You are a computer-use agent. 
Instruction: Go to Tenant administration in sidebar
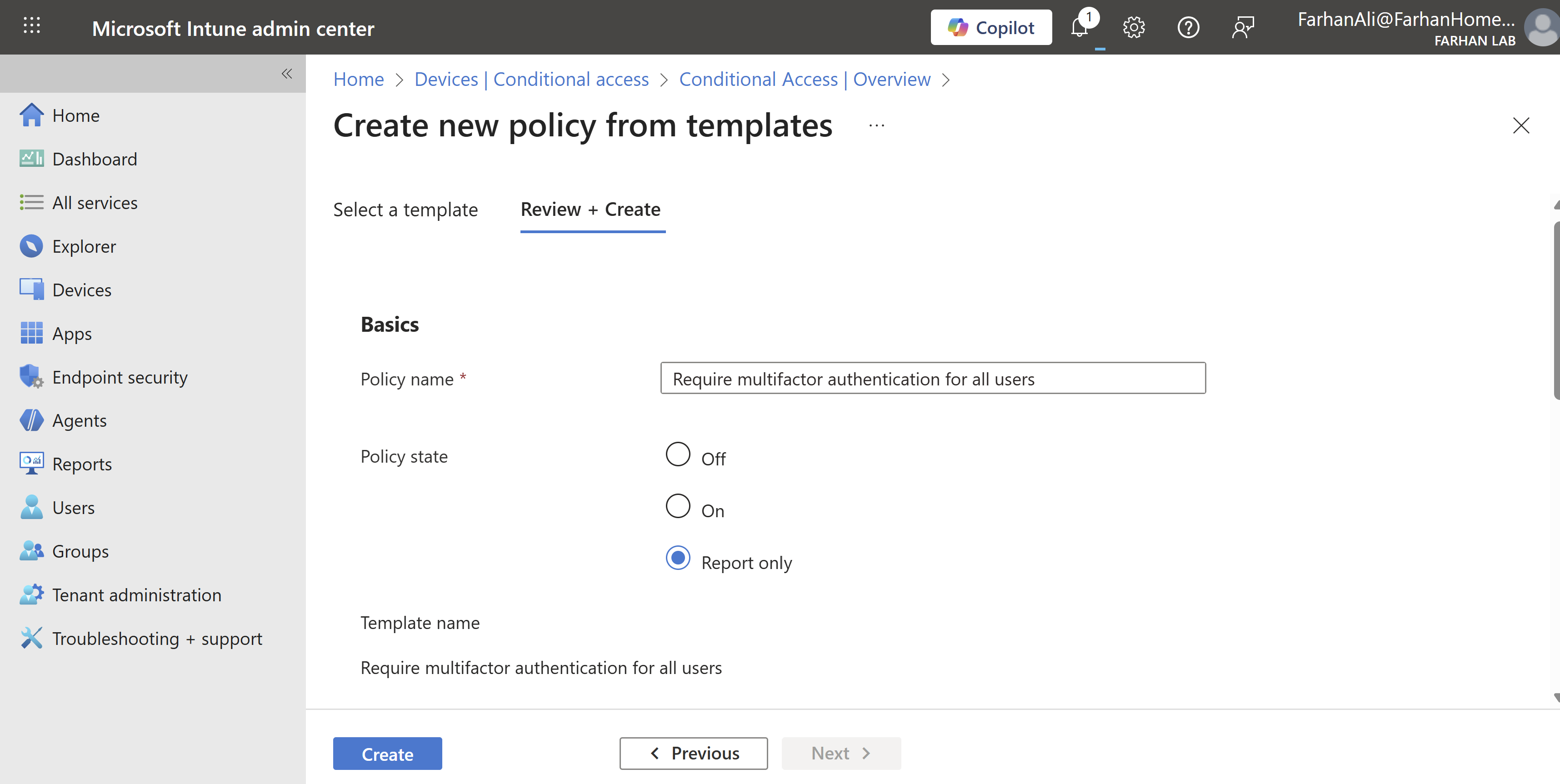tap(136, 595)
